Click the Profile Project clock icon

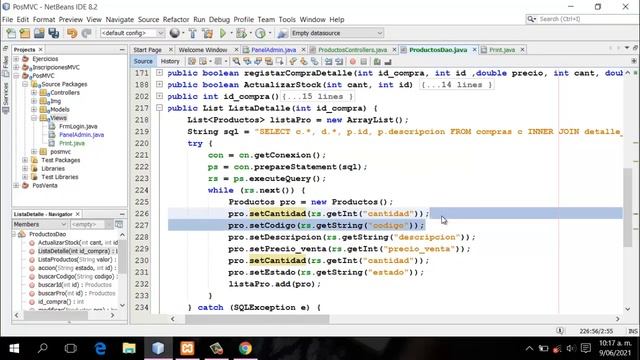[x=260, y=33]
